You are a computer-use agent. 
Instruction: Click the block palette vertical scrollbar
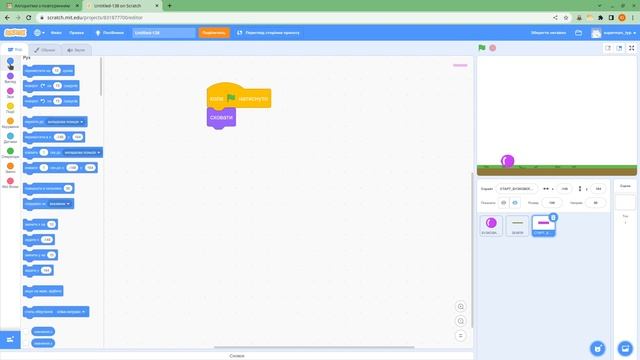101,77
